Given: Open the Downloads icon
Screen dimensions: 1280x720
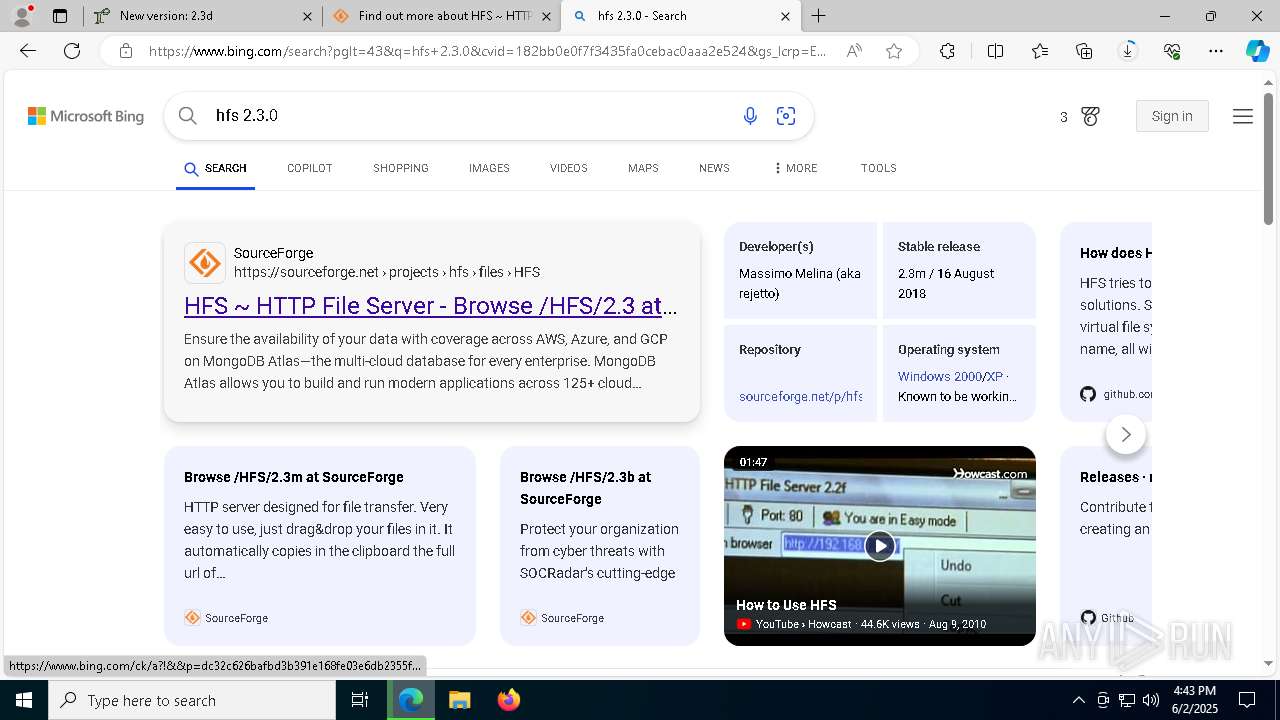Looking at the screenshot, I should 1128,51.
